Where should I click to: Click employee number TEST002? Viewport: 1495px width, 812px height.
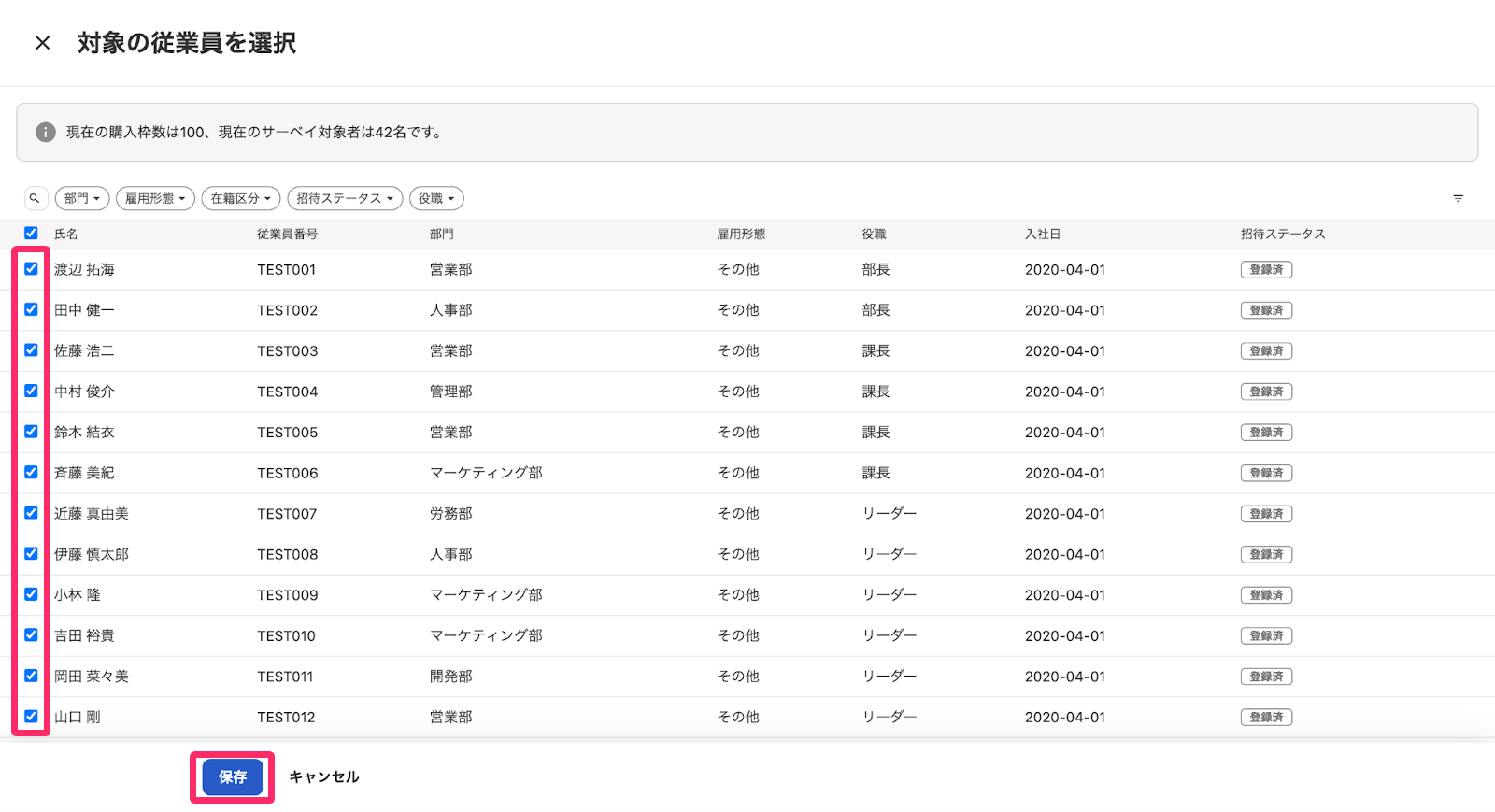[x=288, y=310]
